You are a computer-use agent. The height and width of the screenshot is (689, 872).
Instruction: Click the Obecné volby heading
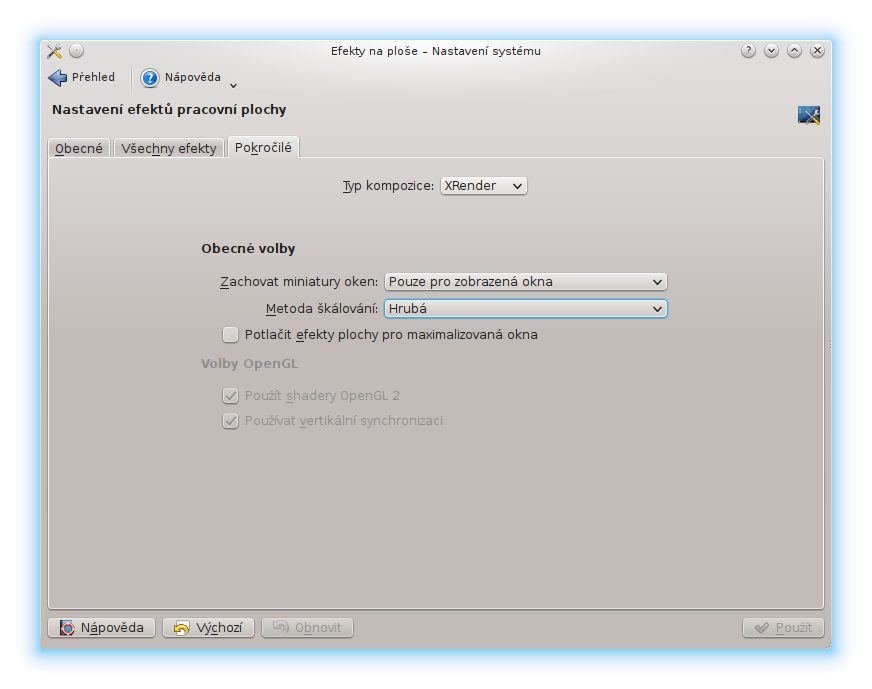[x=248, y=249]
